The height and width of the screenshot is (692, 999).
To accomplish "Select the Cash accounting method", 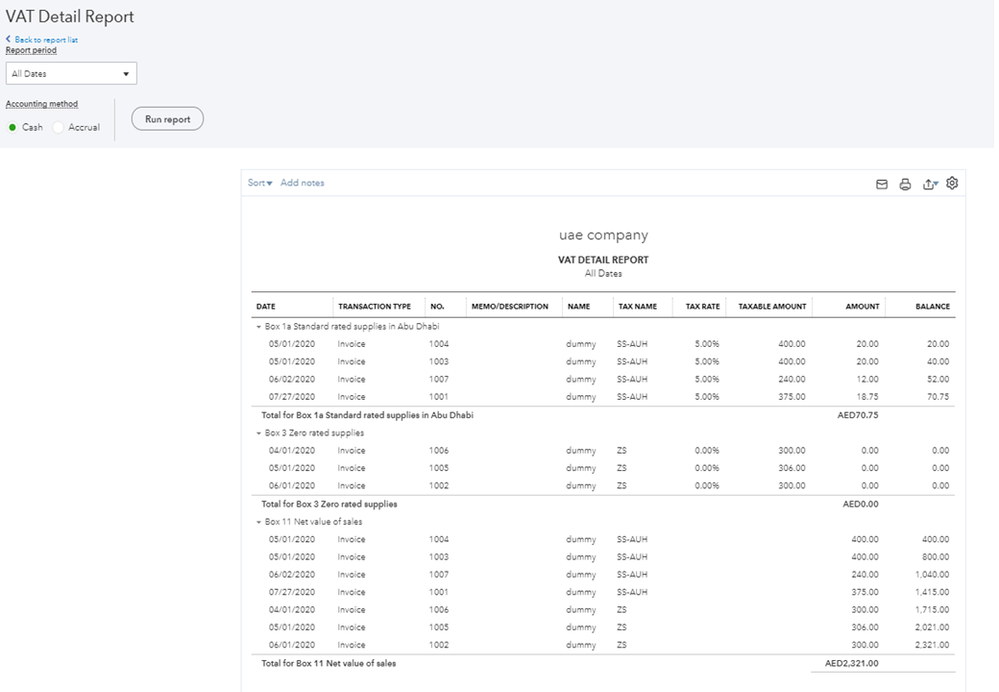I will point(13,127).
